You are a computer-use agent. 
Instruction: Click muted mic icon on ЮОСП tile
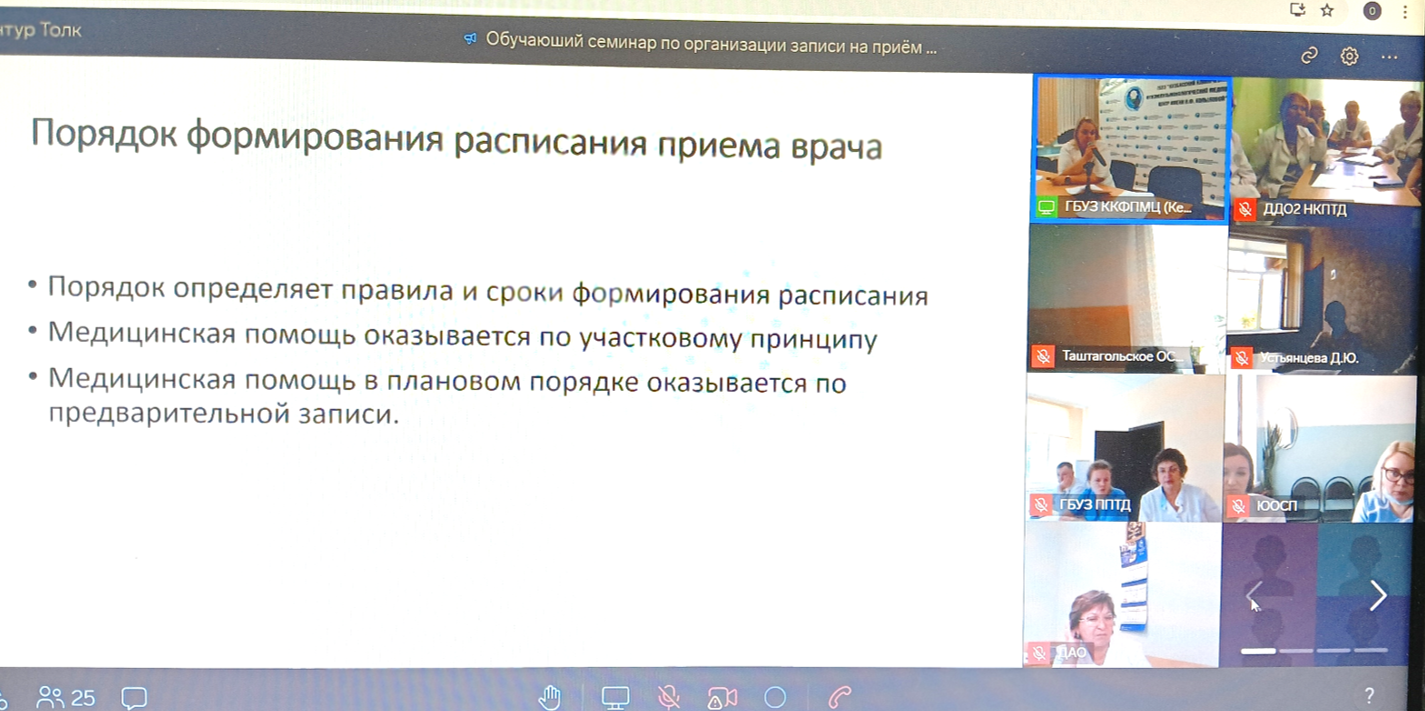pos(1239,506)
